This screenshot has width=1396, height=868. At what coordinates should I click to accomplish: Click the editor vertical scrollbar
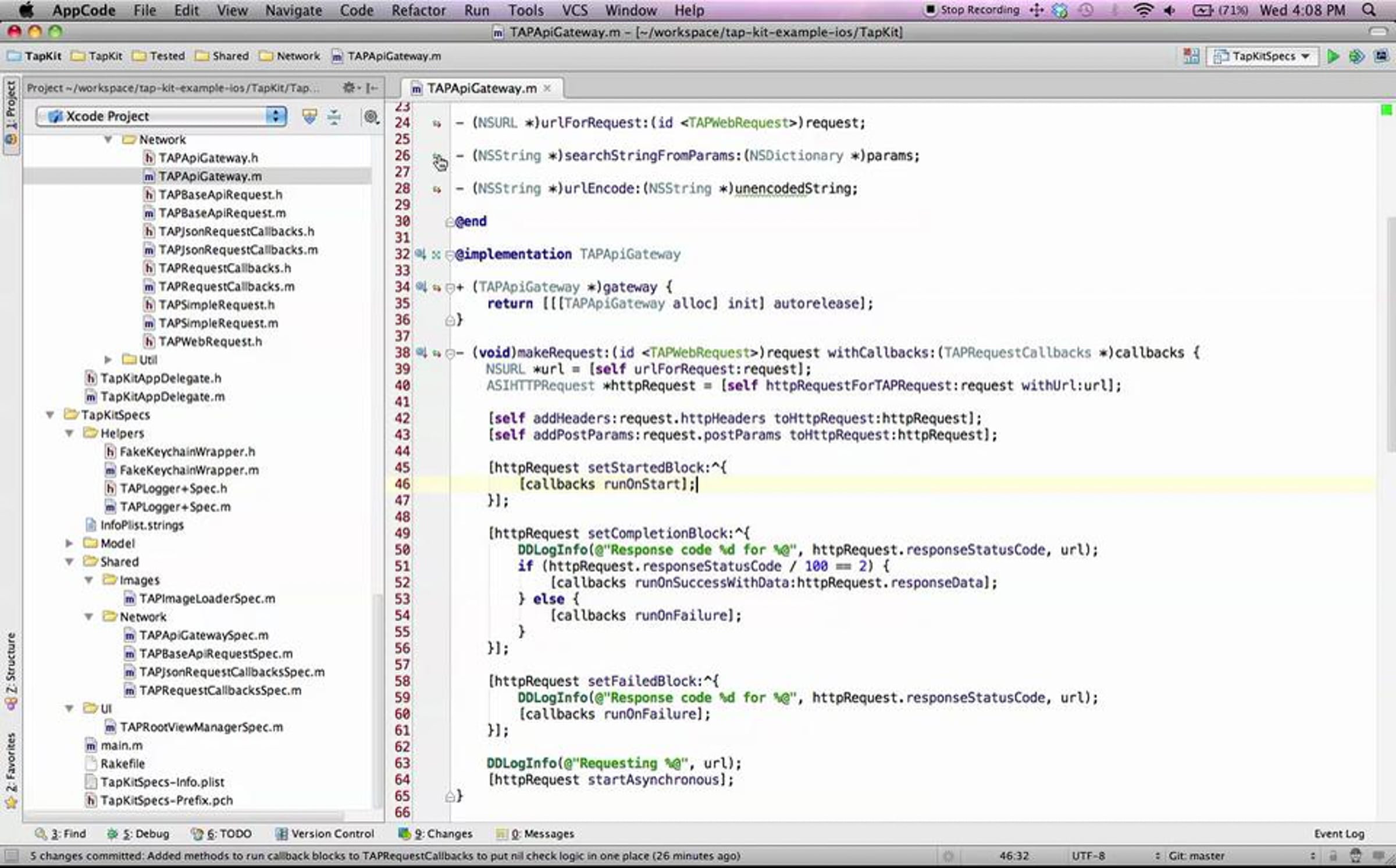pos(1390,334)
